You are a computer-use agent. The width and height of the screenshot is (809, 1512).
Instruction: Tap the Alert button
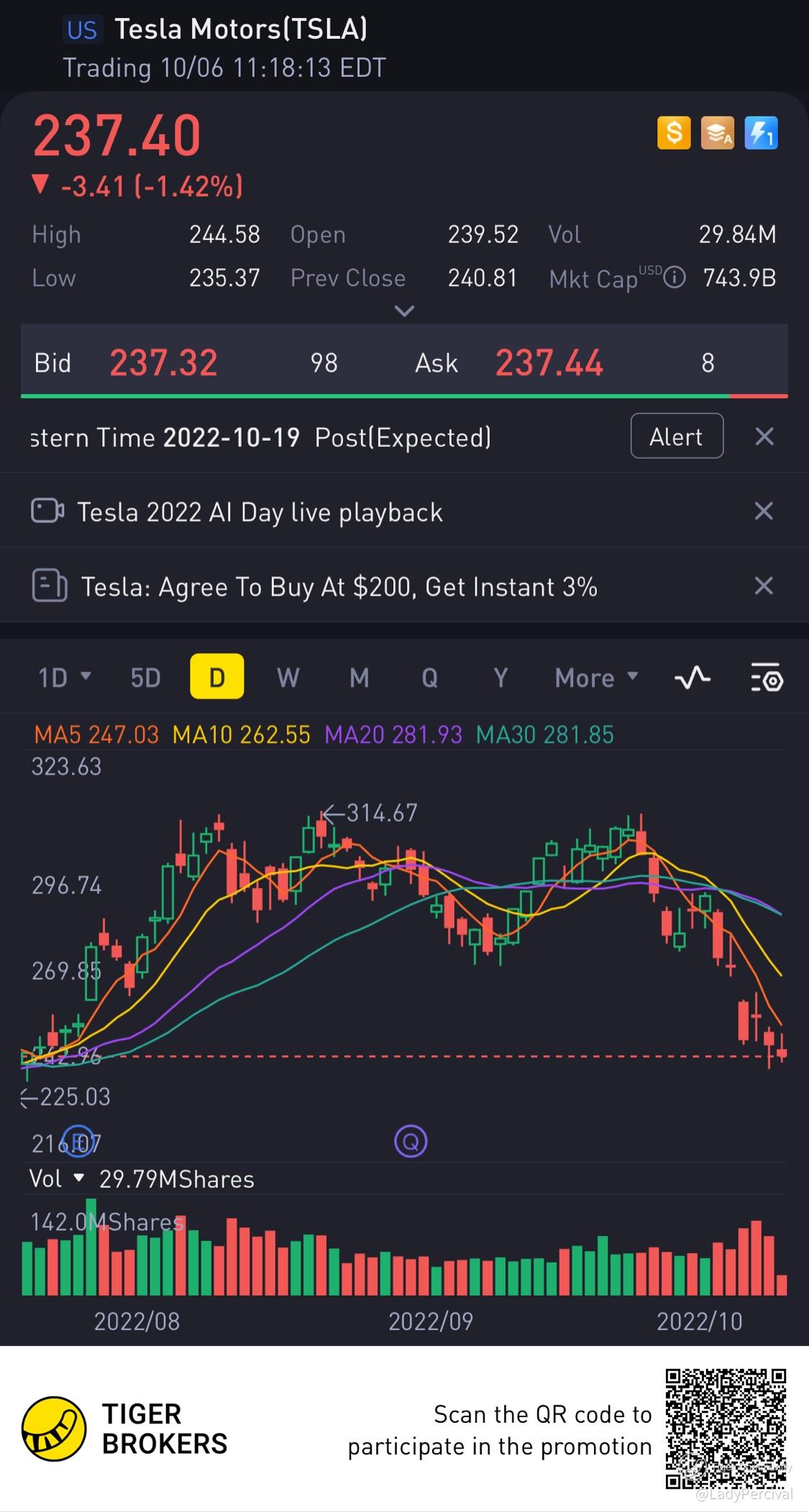[677, 436]
